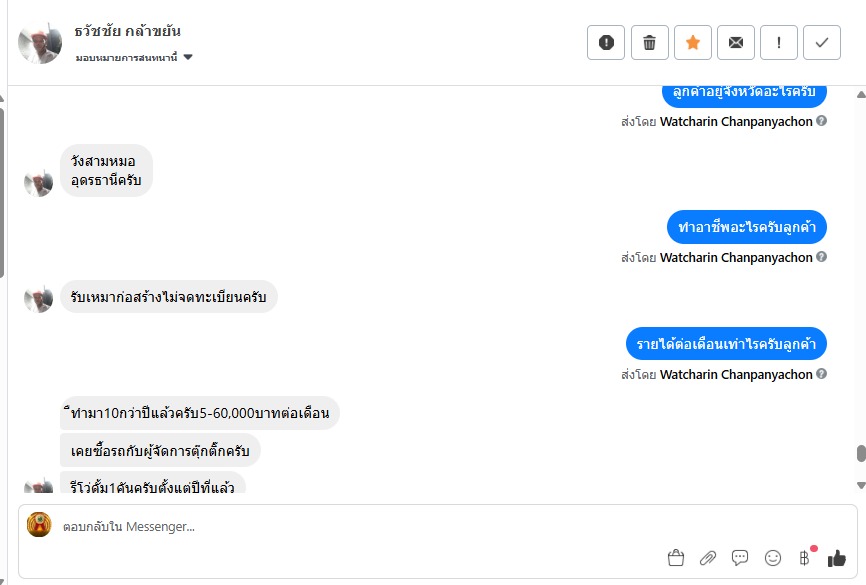
Task: Open the shopping bag icon
Action: (675, 558)
